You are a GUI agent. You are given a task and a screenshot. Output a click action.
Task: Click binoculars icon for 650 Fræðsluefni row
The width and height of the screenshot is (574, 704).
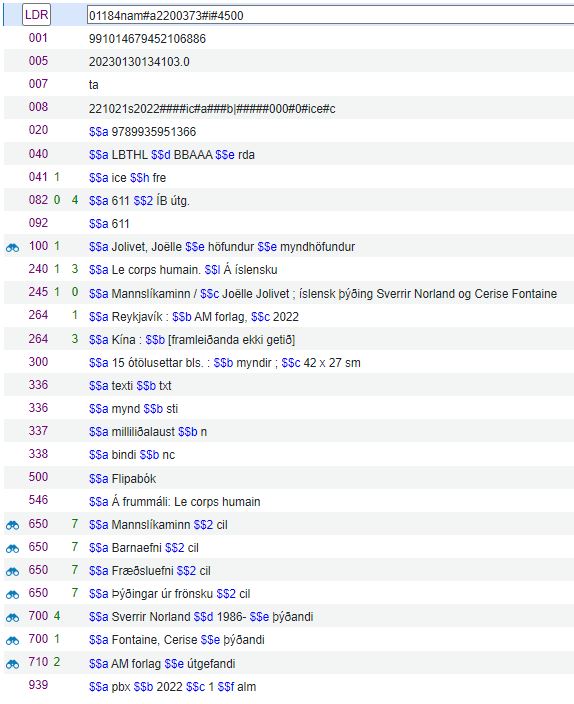(x=12, y=572)
